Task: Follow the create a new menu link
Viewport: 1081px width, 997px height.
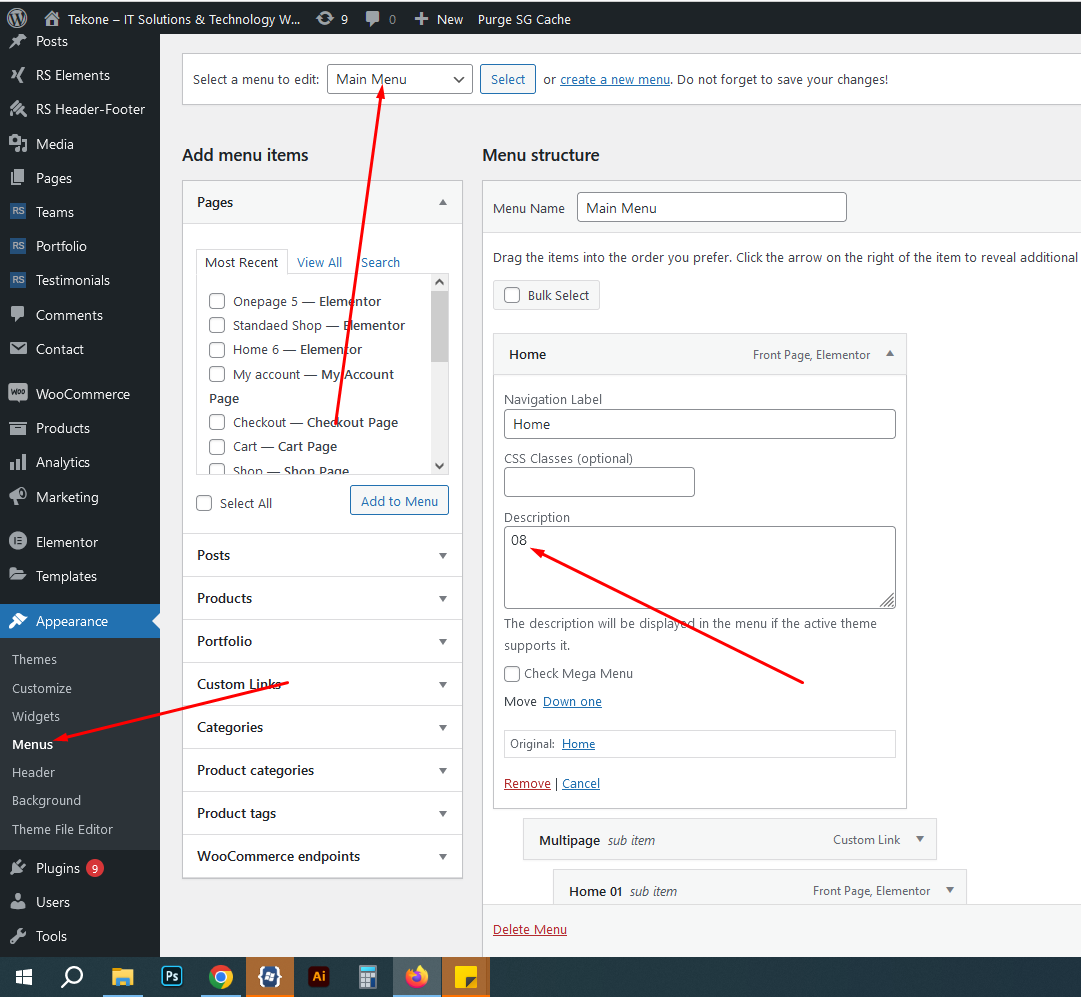Action: 615,79
